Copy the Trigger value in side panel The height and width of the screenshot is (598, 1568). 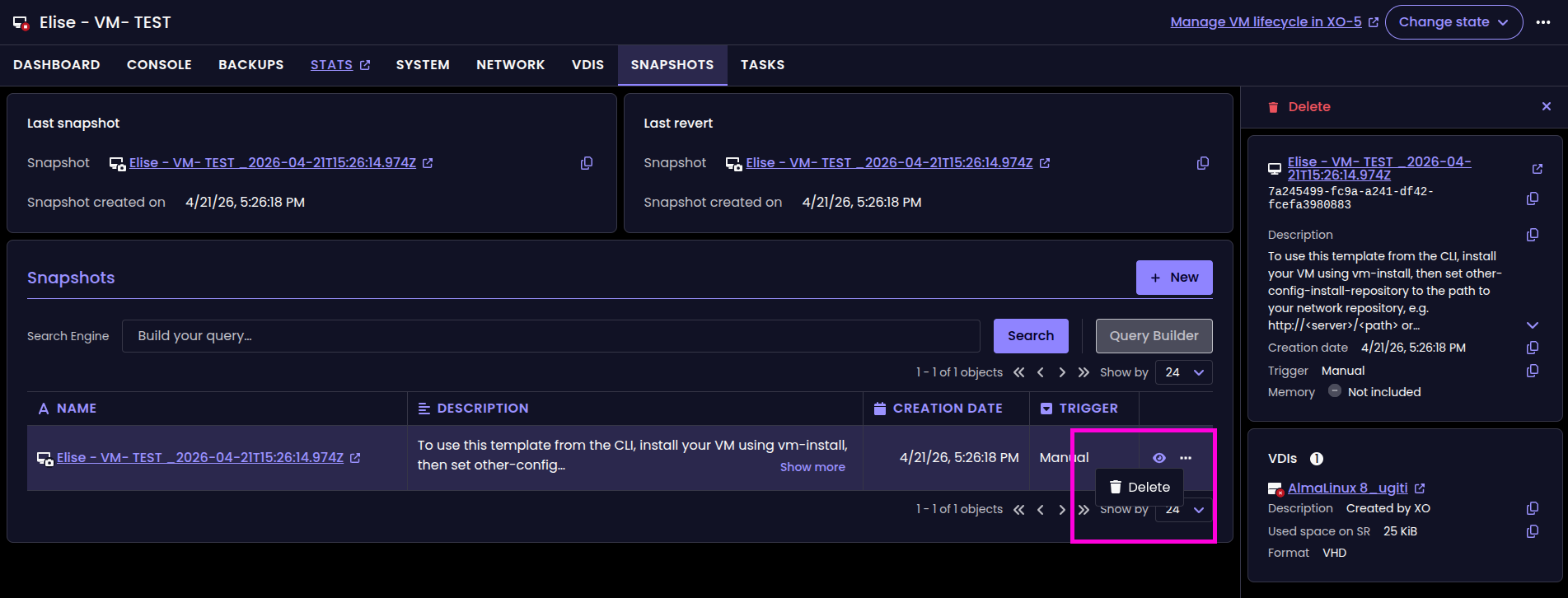[1533, 371]
